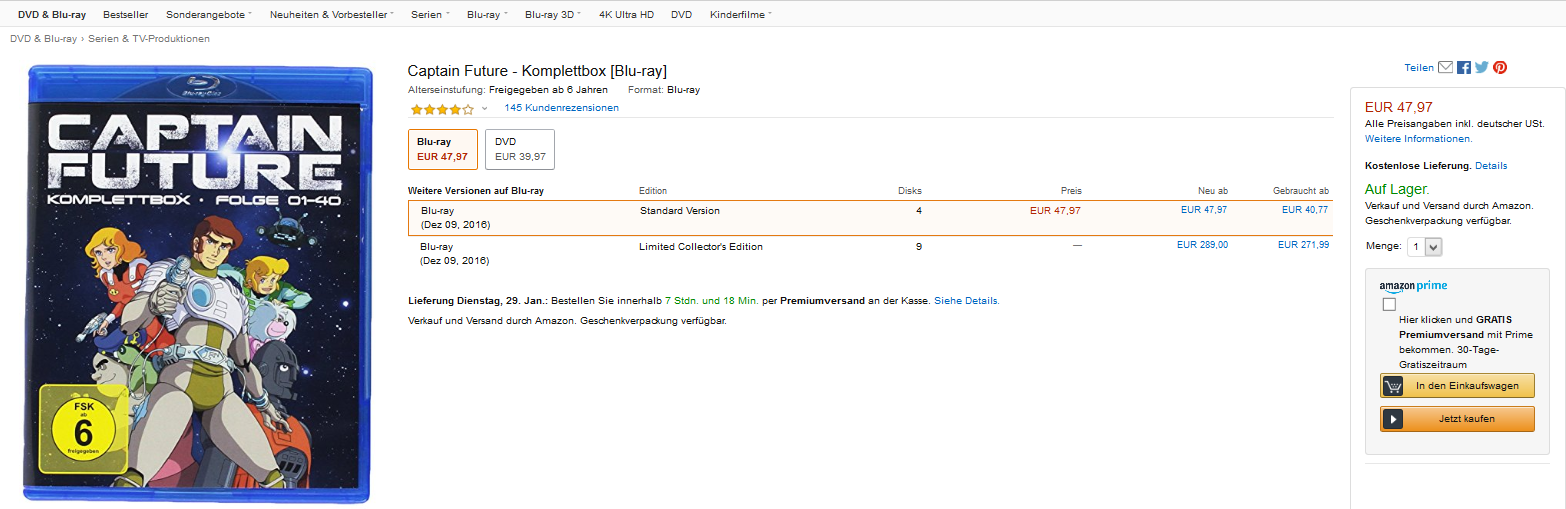This screenshot has width=1566, height=509.
Task: Click Details next to Kostenlose Lieferung
Action: 1491,166
